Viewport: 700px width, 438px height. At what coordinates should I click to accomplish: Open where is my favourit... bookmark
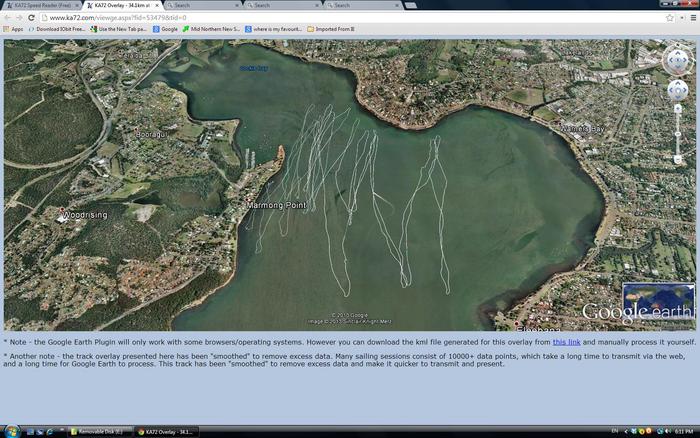tap(273, 29)
